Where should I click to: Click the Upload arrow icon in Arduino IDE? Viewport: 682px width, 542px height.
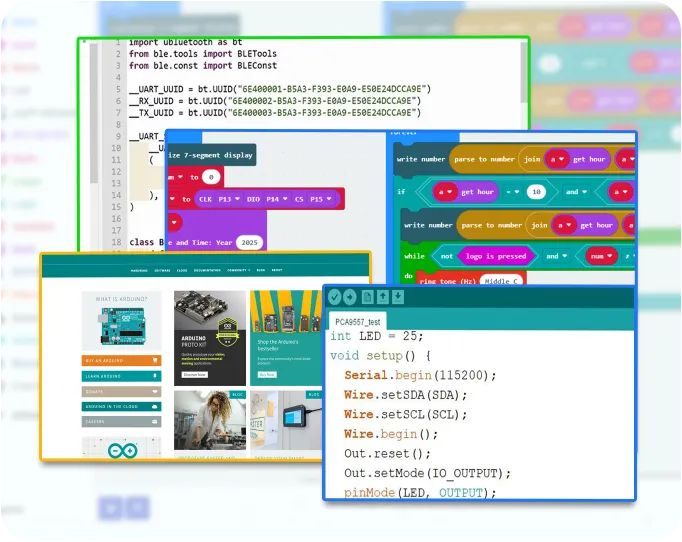pos(349,297)
